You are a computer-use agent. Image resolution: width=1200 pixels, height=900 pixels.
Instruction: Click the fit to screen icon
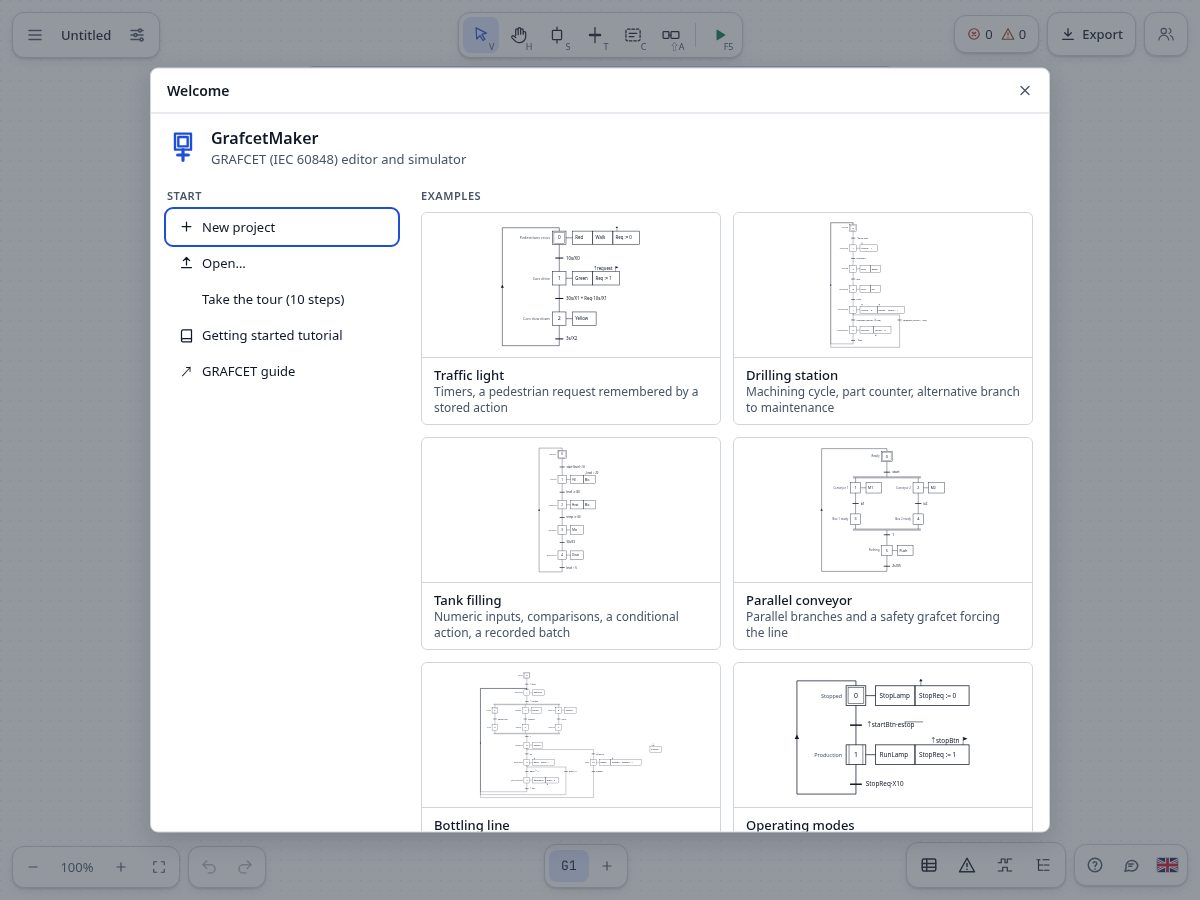click(x=159, y=867)
